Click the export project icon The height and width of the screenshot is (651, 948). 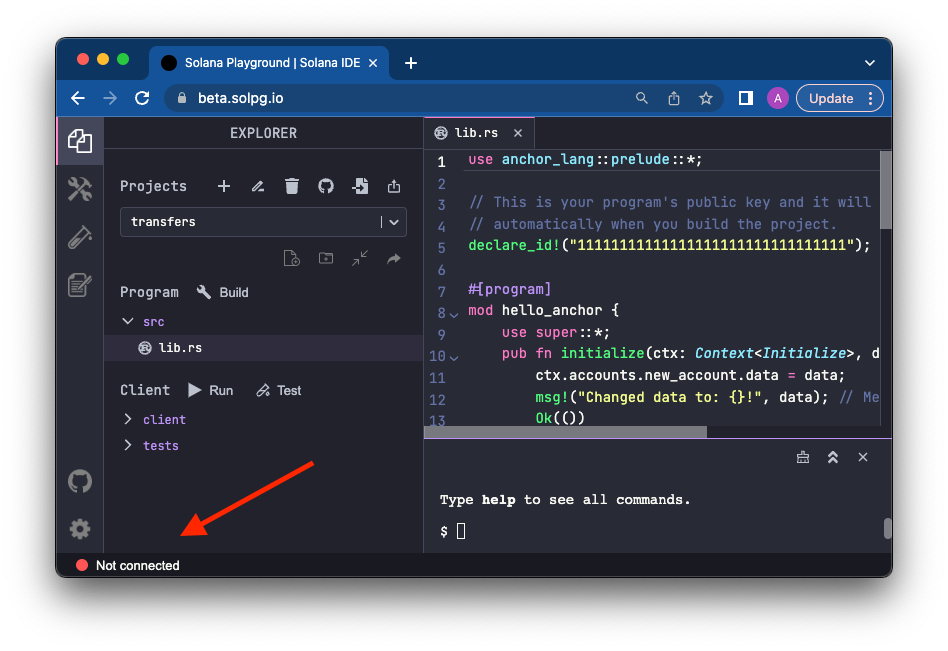pyautogui.click(x=394, y=186)
